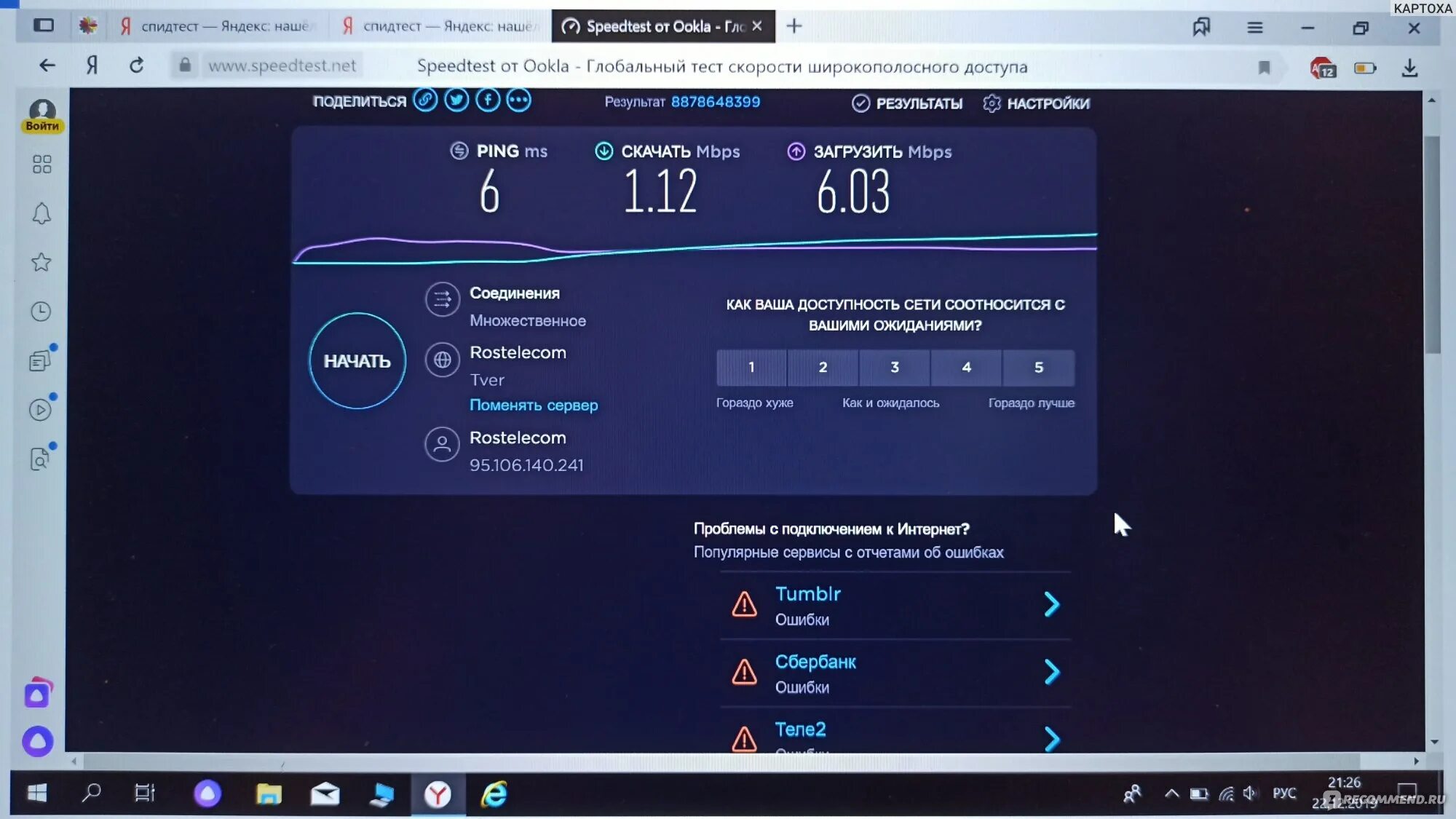The width and height of the screenshot is (1456, 819).
Task: Open favorites star in sidebar
Action: coord(41,262)
